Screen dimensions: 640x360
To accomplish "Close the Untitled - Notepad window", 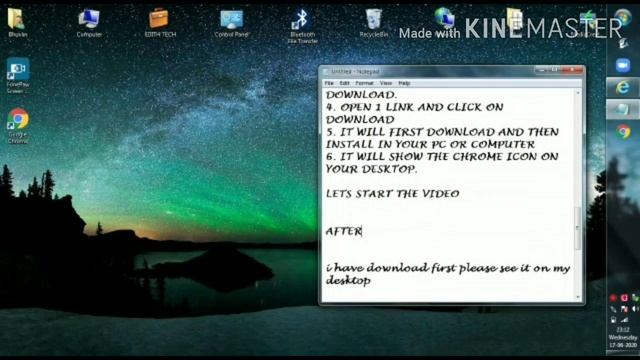I will click(x=572, y=70).
